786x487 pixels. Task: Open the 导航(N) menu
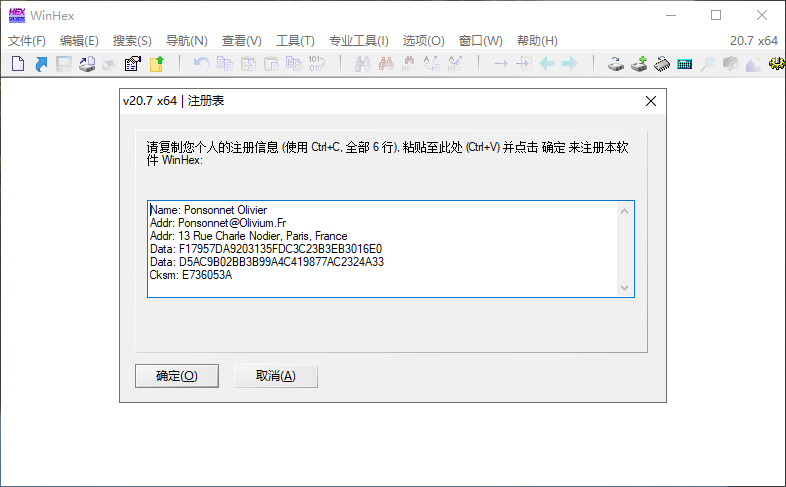(186, 41)
